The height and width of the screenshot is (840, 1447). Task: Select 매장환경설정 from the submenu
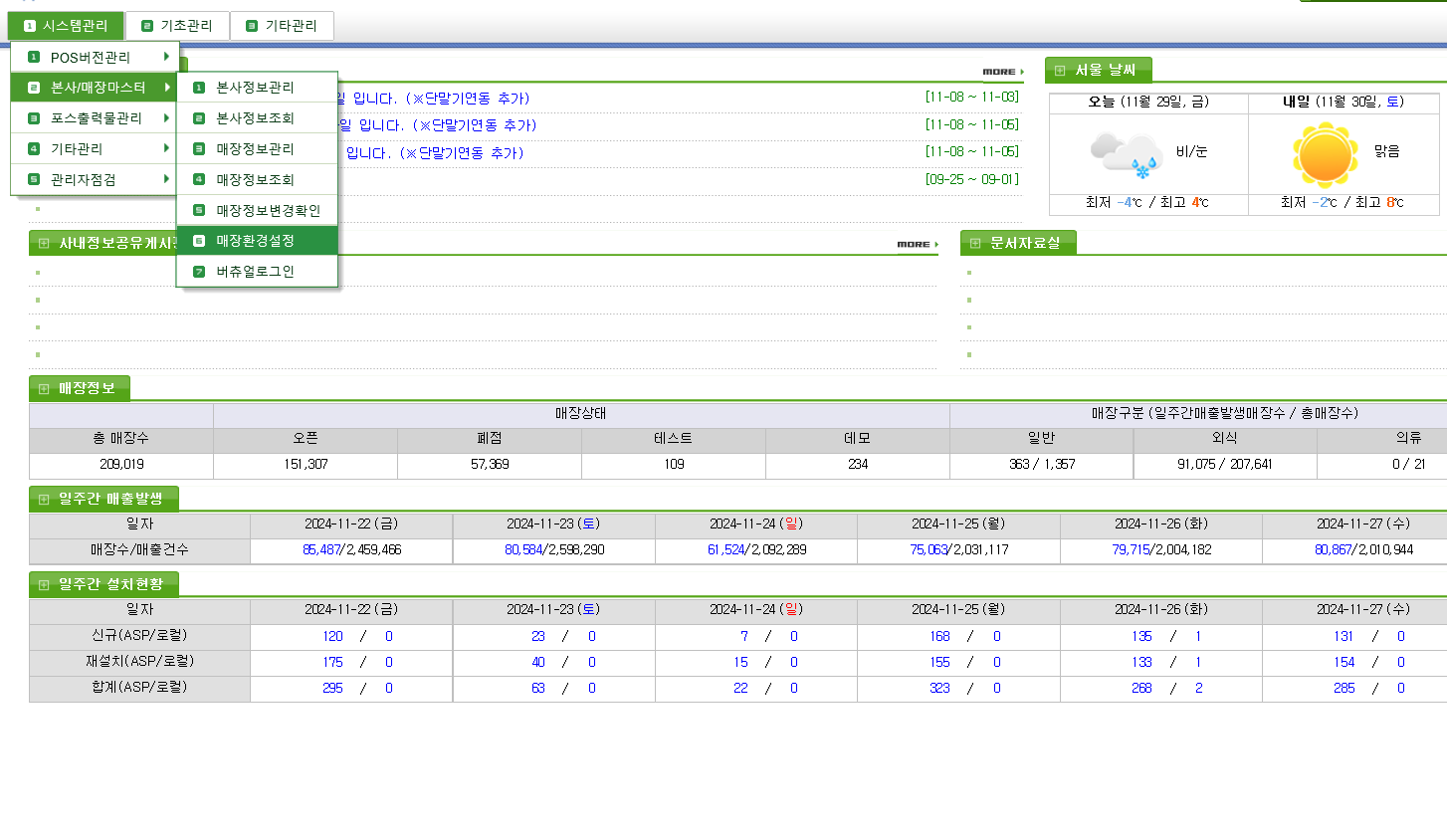click(256, 241)
